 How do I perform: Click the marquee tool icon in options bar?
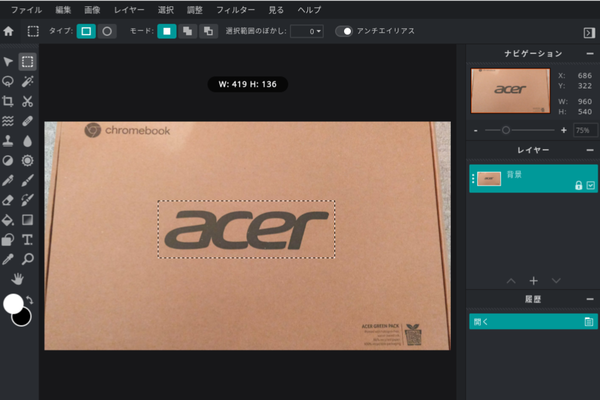click(33, 31)
